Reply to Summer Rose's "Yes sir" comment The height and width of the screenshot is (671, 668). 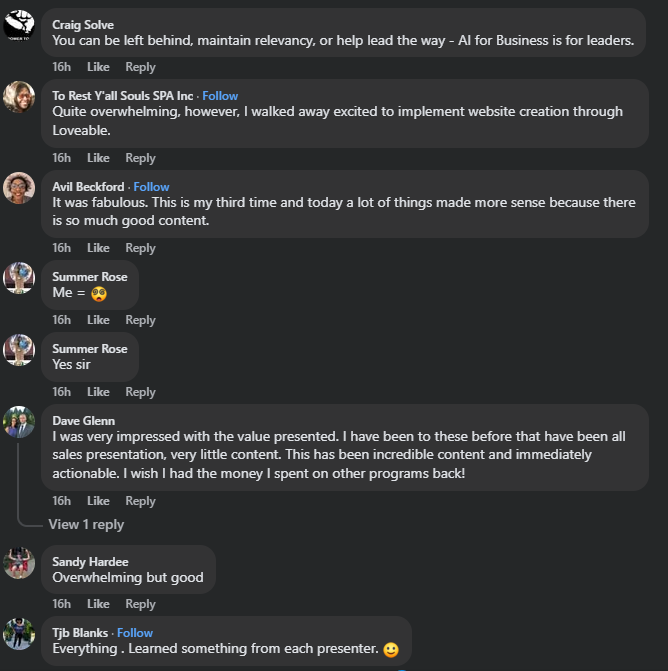(140, 392)
